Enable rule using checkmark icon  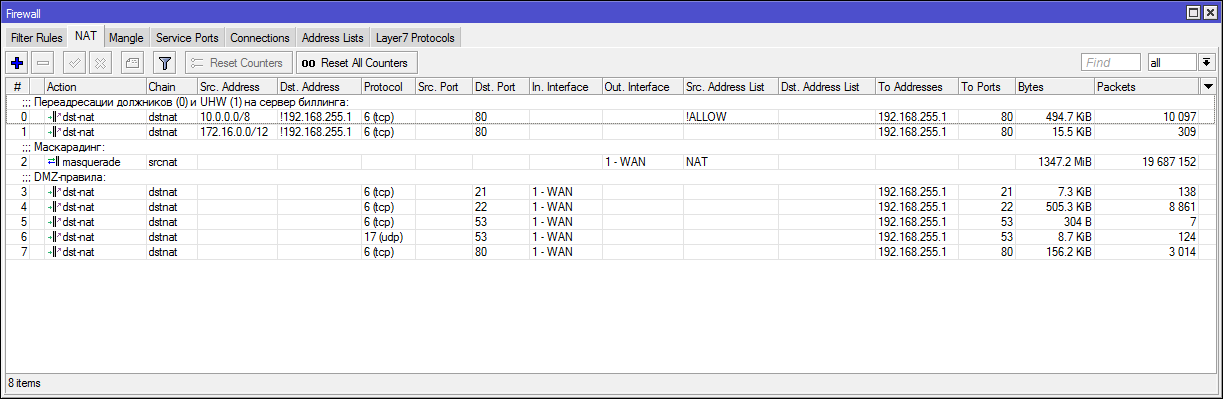pyautogui.click(x=74, y=63)
